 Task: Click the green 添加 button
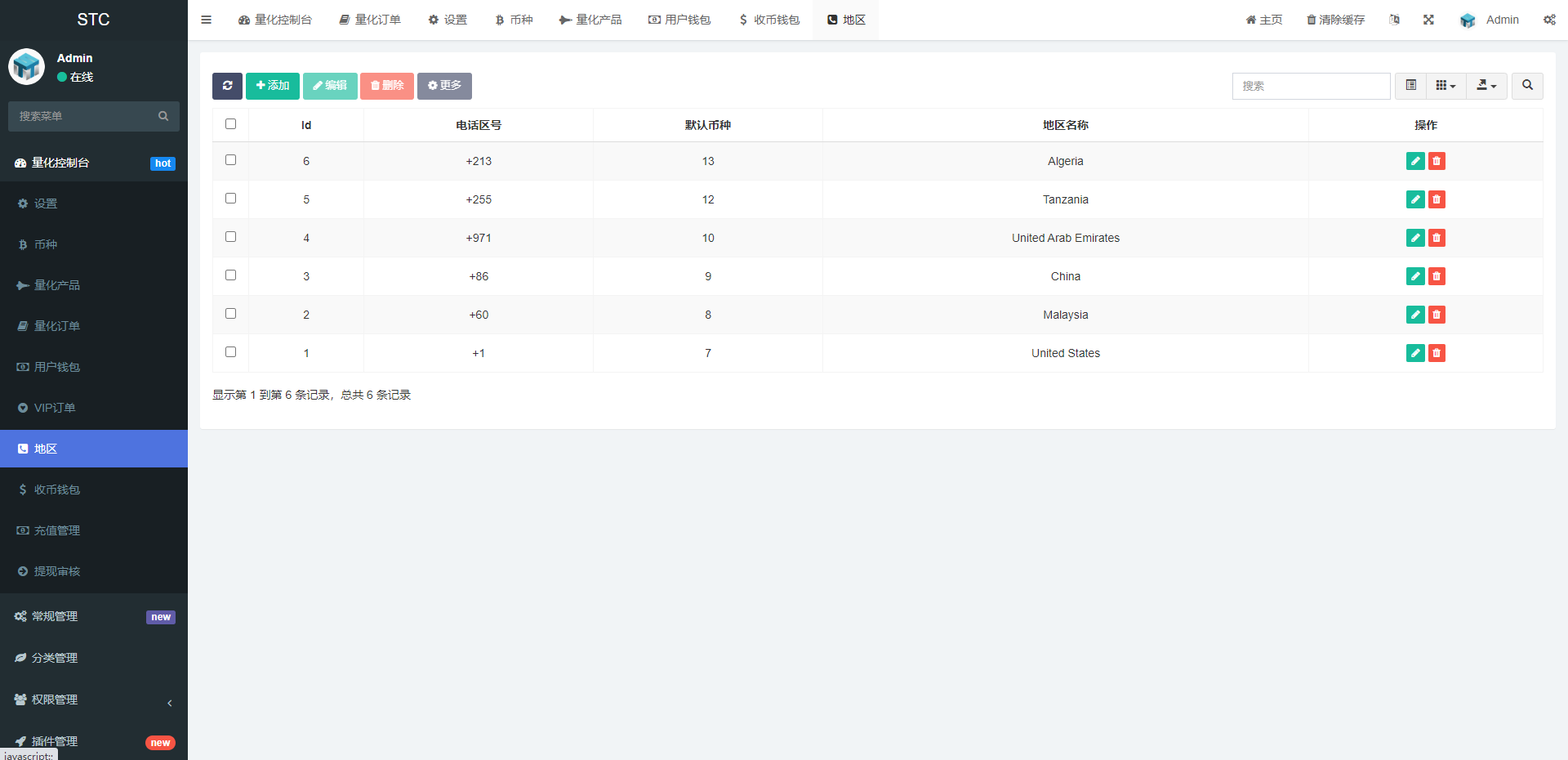coord(273,86)
